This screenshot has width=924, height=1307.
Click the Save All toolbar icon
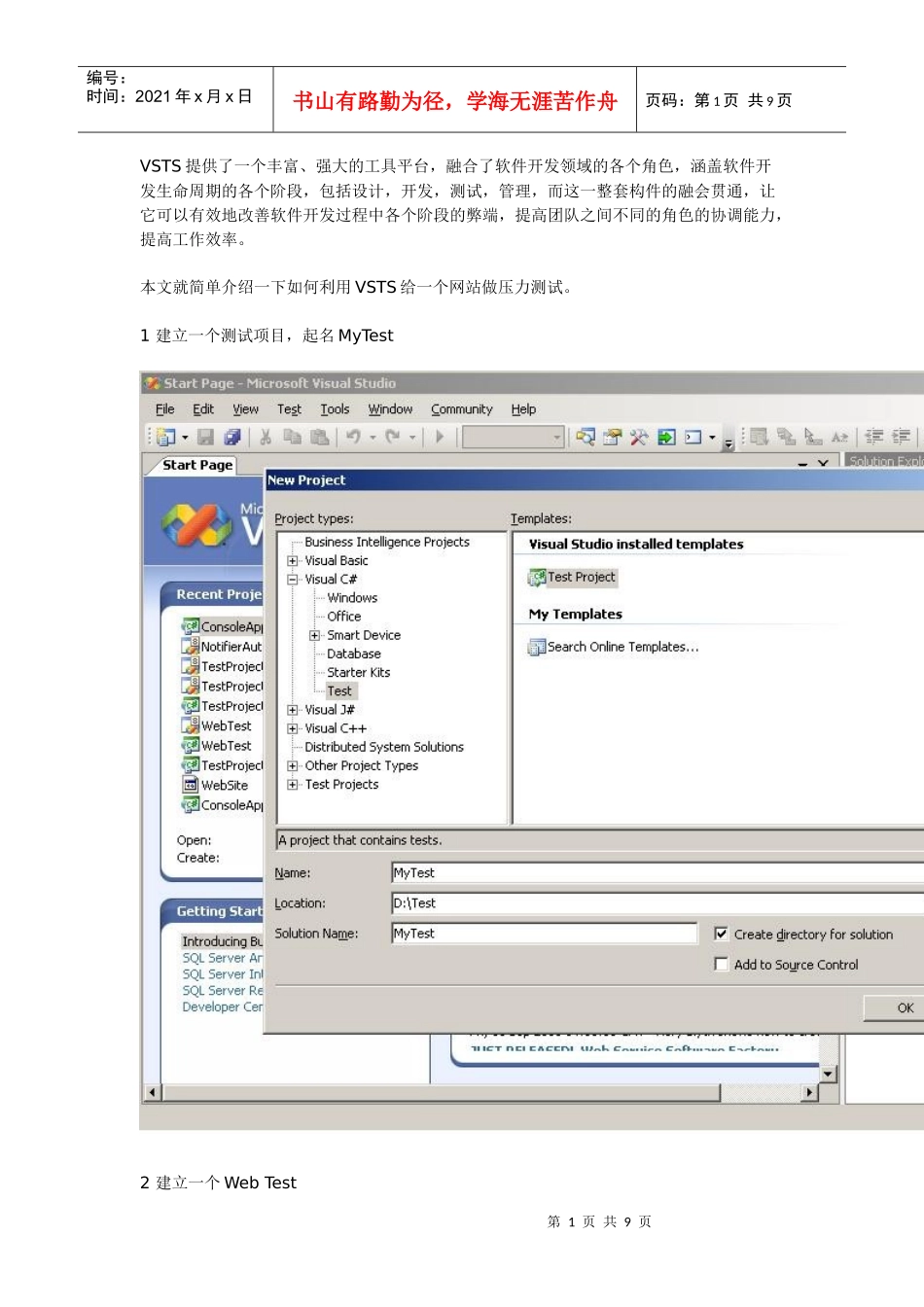[x=232, y=438]
